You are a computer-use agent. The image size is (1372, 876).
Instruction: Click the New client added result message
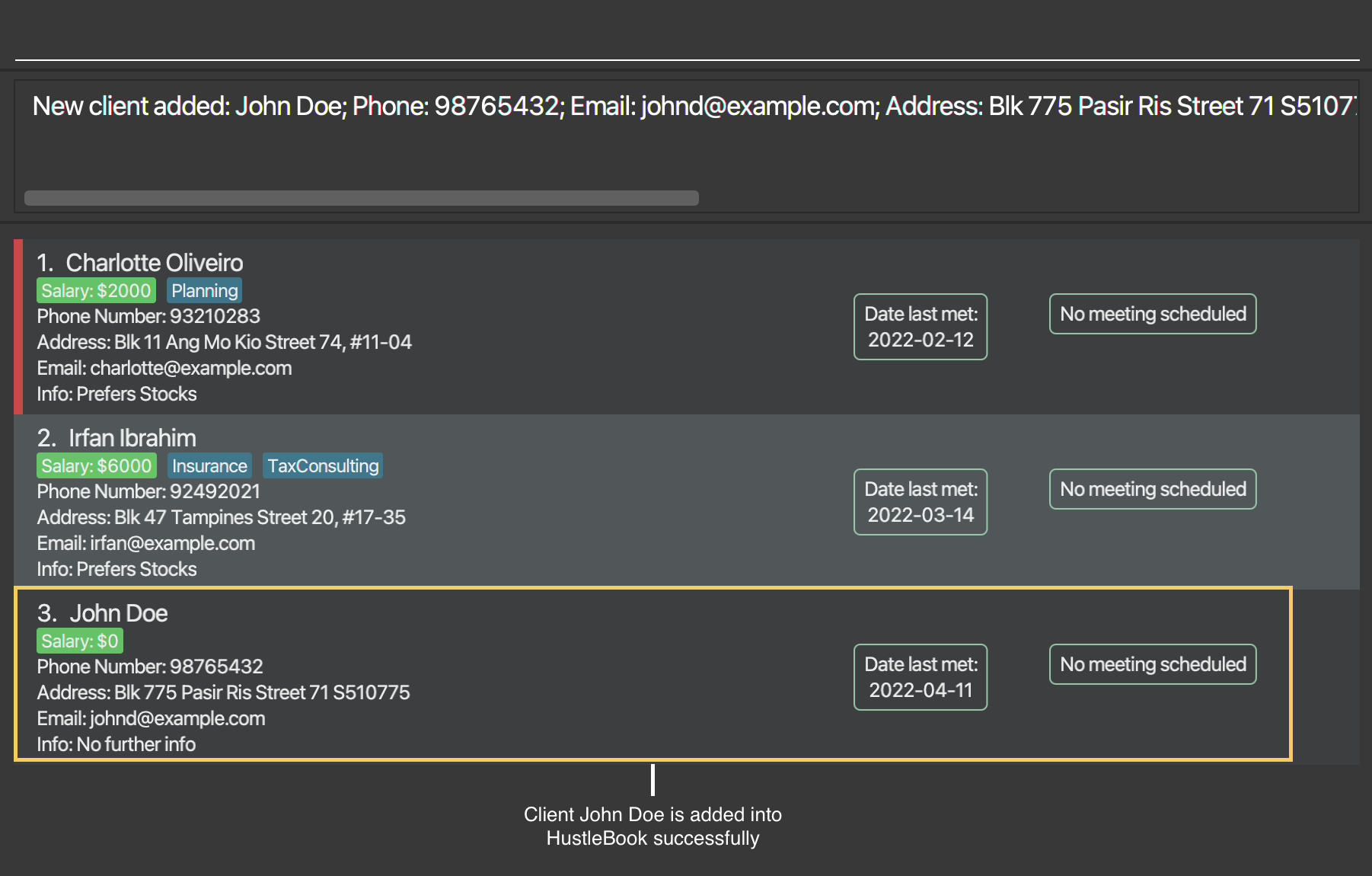point(694,106)
